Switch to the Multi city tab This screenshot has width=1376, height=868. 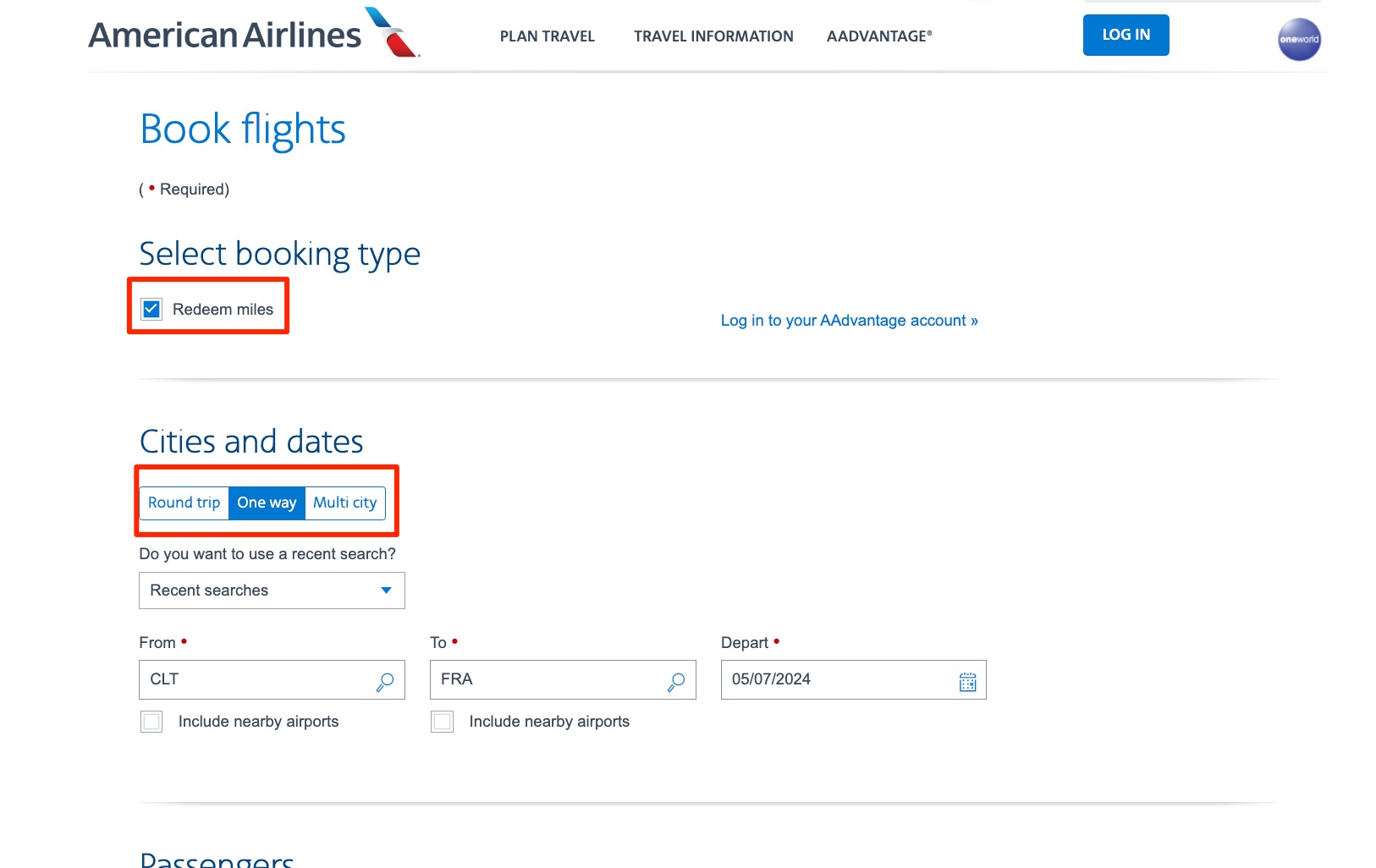[344, 503]
